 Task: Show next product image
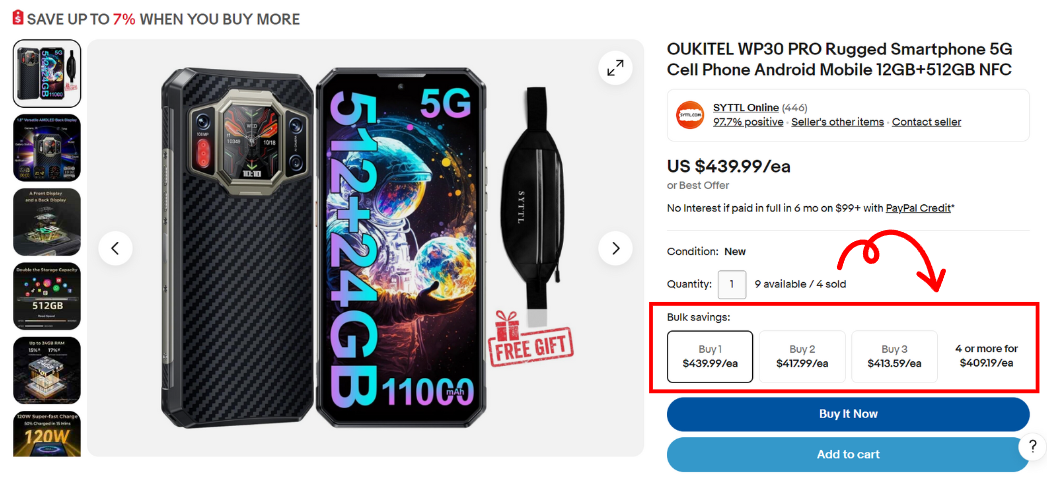[x=615, y=248]
